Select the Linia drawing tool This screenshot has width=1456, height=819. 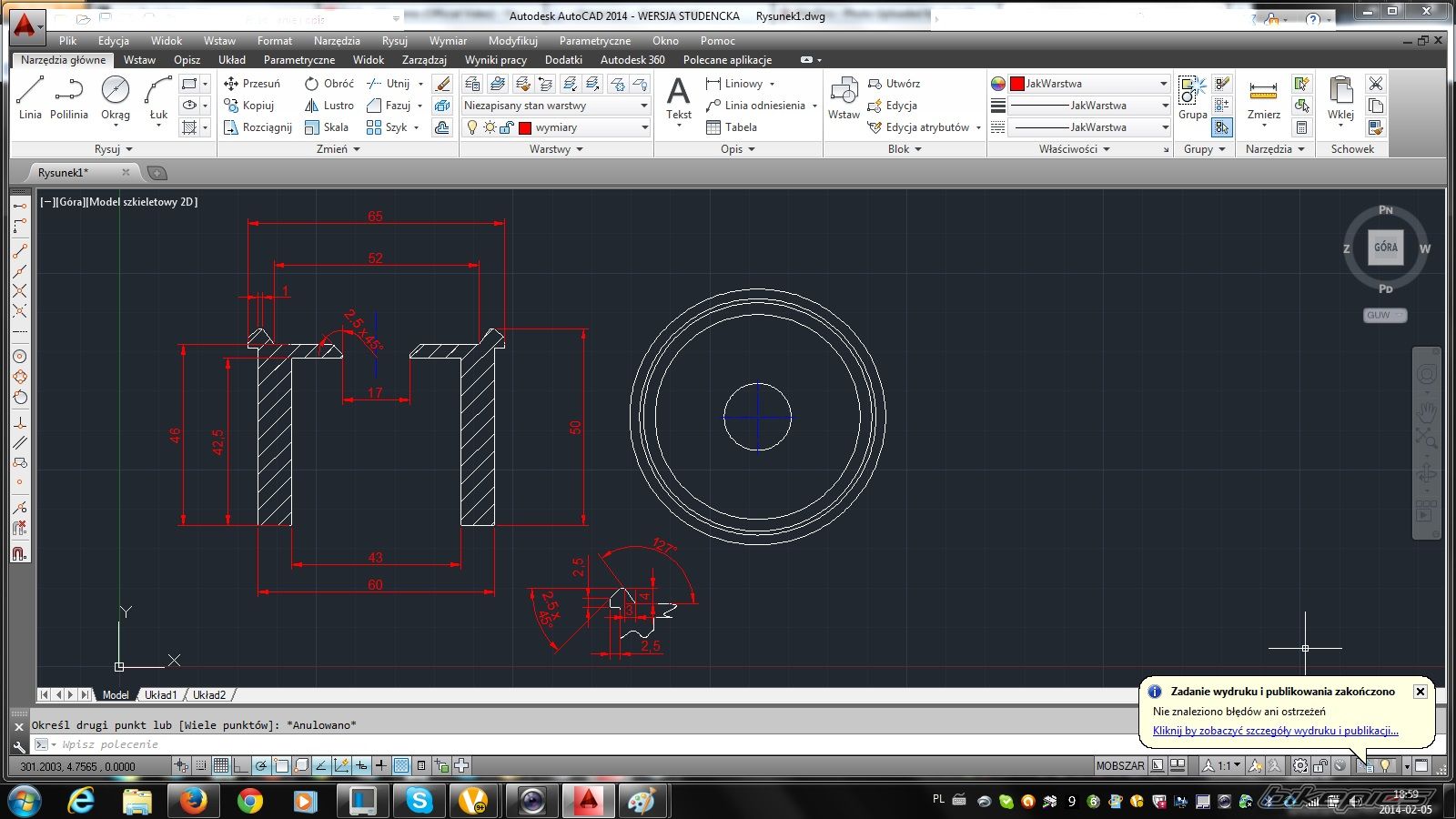[x=30, y=98]
